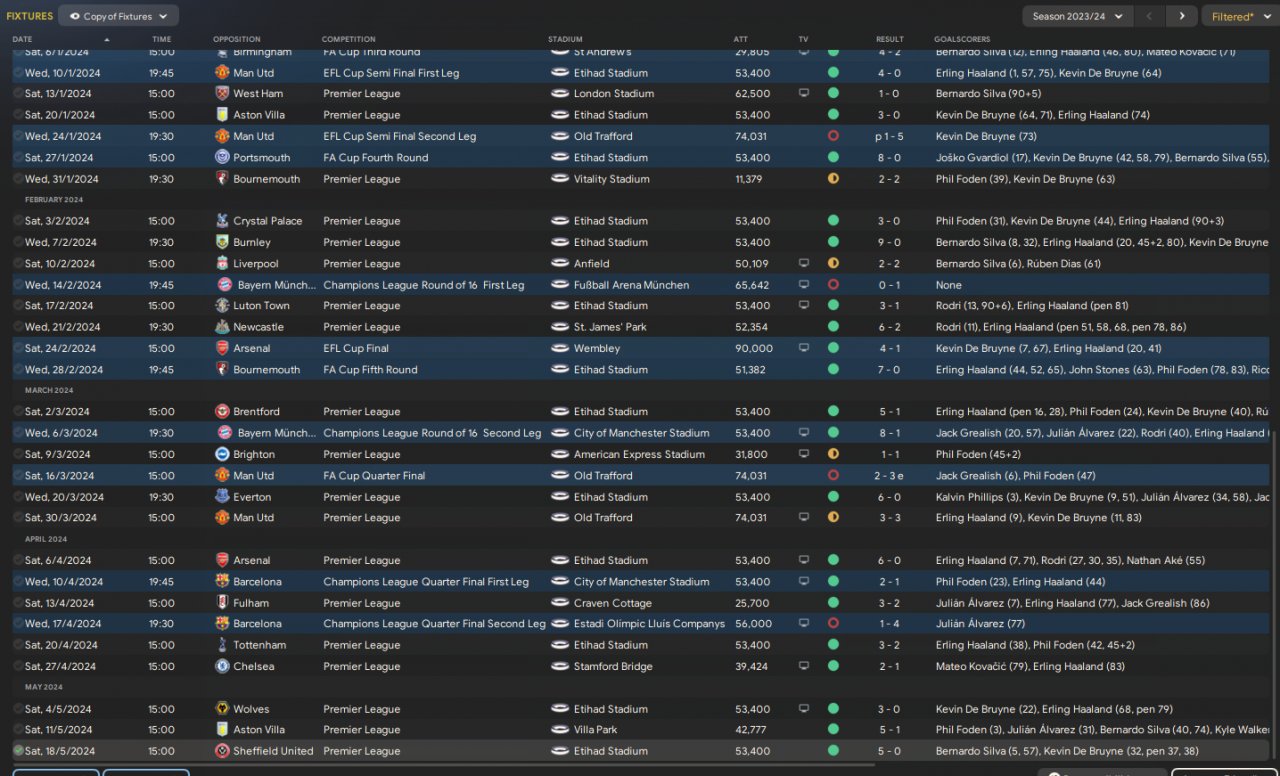The height and width of the screenshot is (776, 1280).
Task: Open the Copy of Fixtures view dropdown
Action: [x=119, y=16]
